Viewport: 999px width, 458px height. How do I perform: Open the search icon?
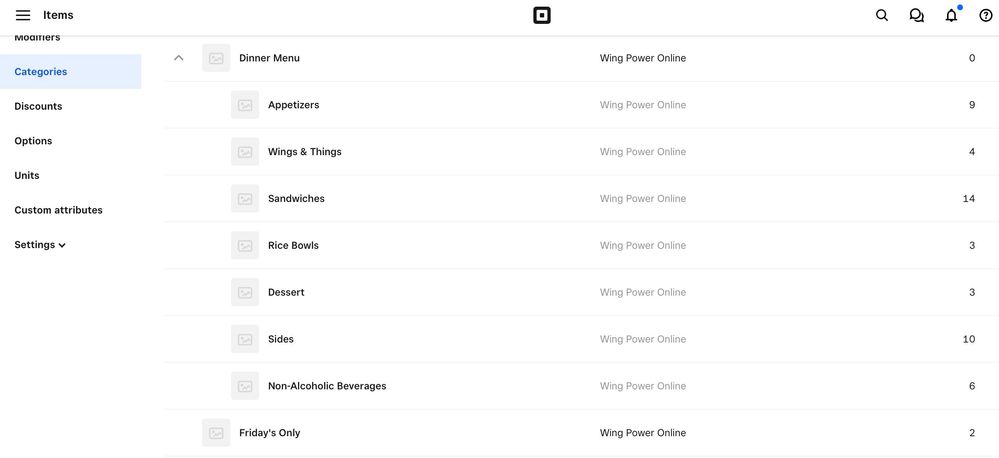pos(882,15)
